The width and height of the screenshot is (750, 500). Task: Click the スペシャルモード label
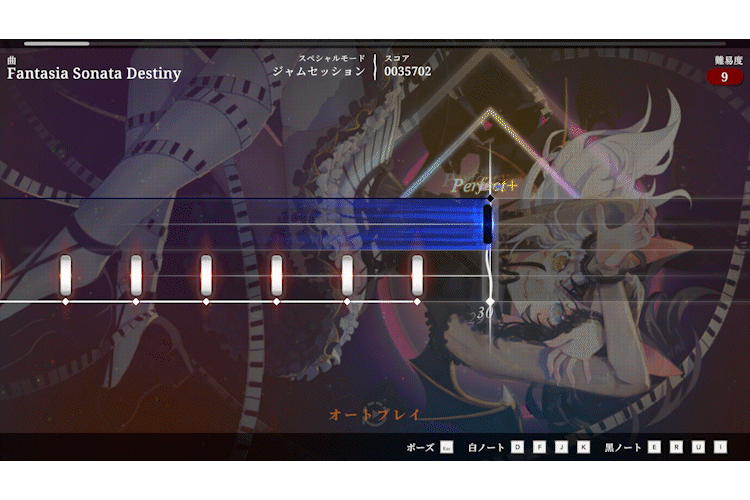pos(332,58)
